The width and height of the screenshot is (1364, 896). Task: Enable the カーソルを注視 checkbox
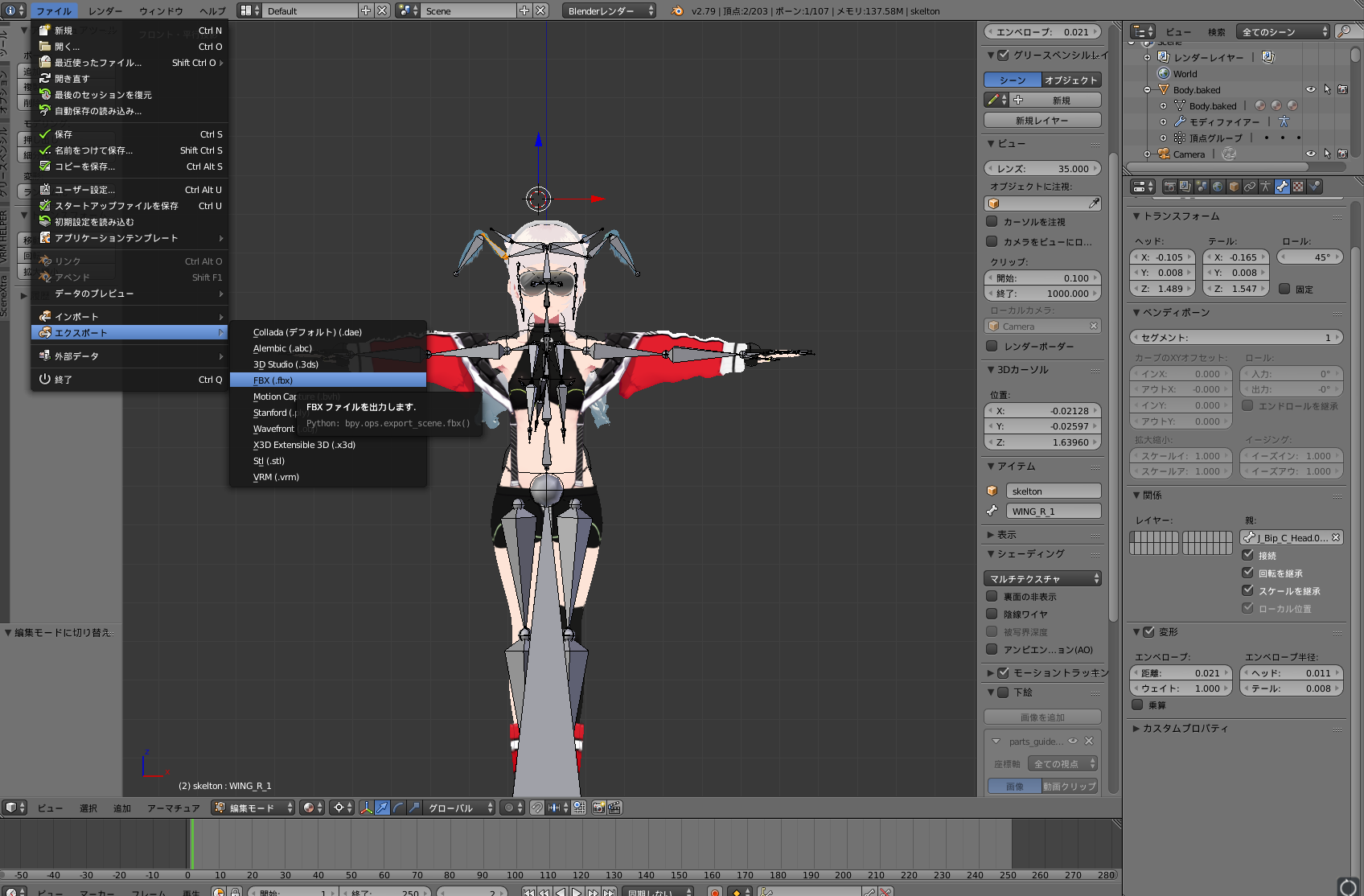coord(992,222)
